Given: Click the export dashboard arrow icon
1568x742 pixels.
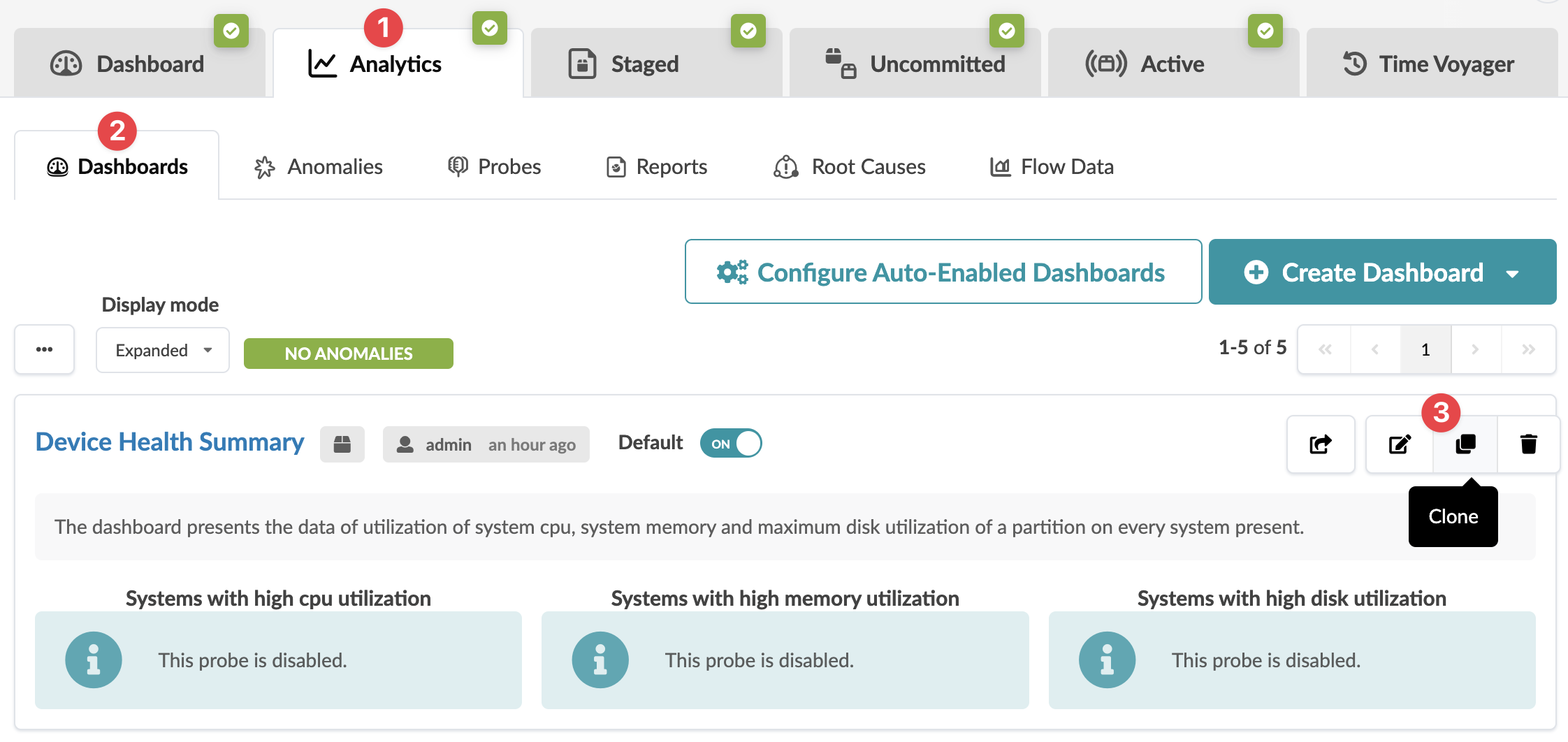Looking at the screenshot, I should [x=1321, y=444].
